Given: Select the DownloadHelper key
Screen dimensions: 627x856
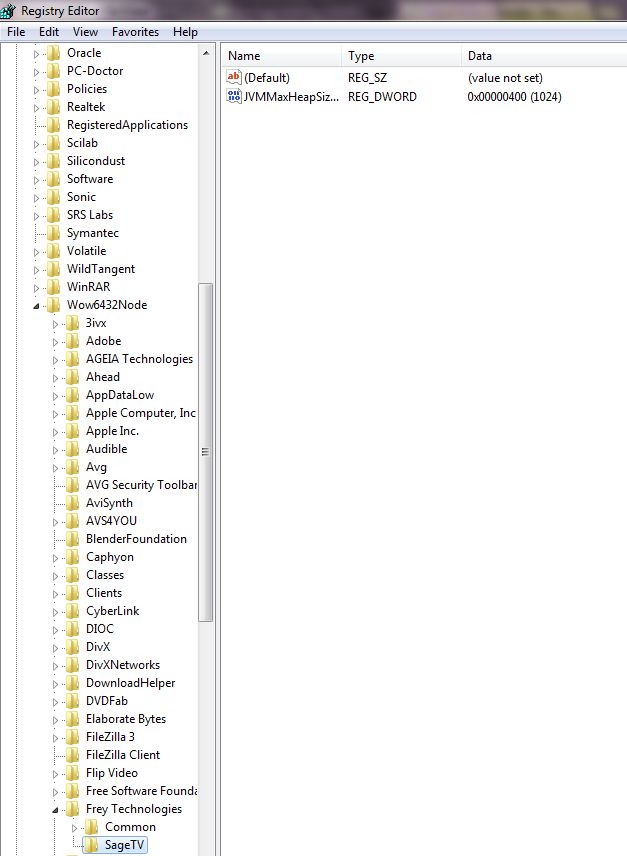Looking at the screenshot, I should coord(130,683).
